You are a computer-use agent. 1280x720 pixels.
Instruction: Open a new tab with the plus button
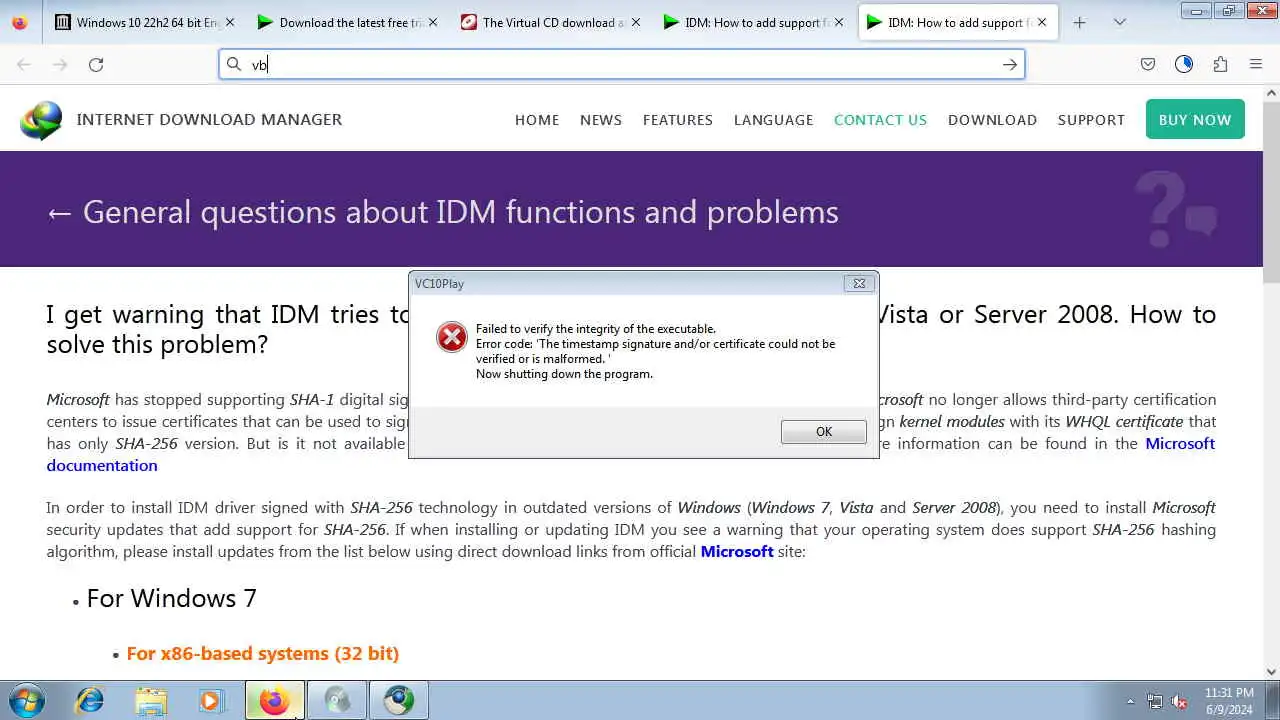pyautogui.click(x=1079, y=22)
